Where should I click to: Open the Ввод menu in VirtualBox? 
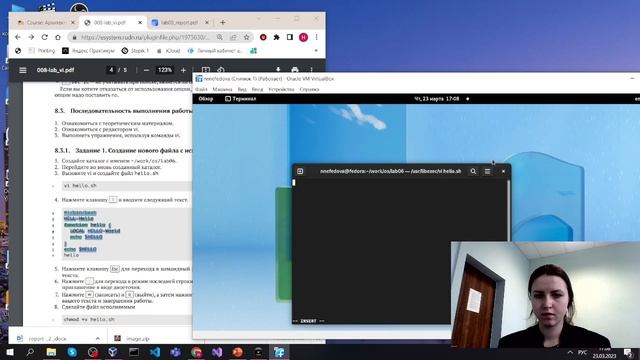pos(257,89)
